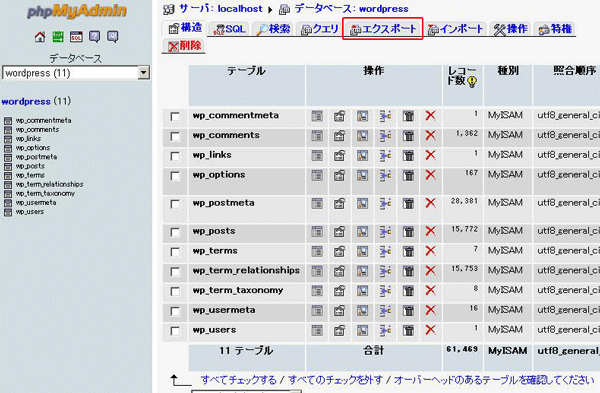The height and width of the screenshot is (393, 600).
Task: Open the search icon for wp_users
Action: pos(362,330)
